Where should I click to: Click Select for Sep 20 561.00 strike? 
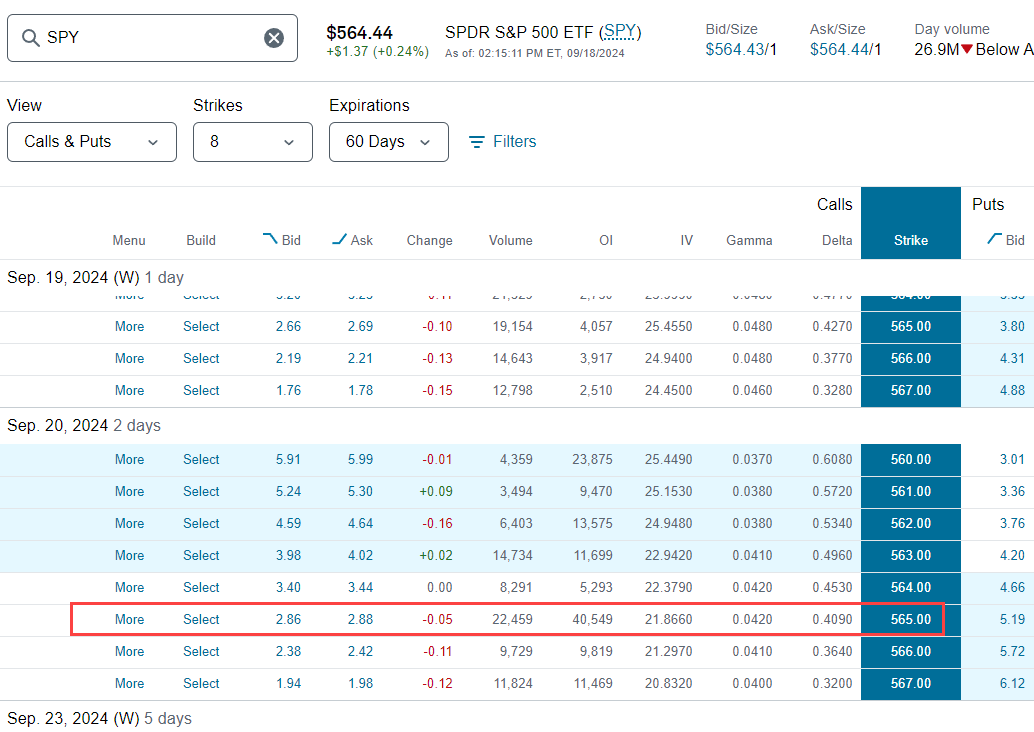pos(201,491)
